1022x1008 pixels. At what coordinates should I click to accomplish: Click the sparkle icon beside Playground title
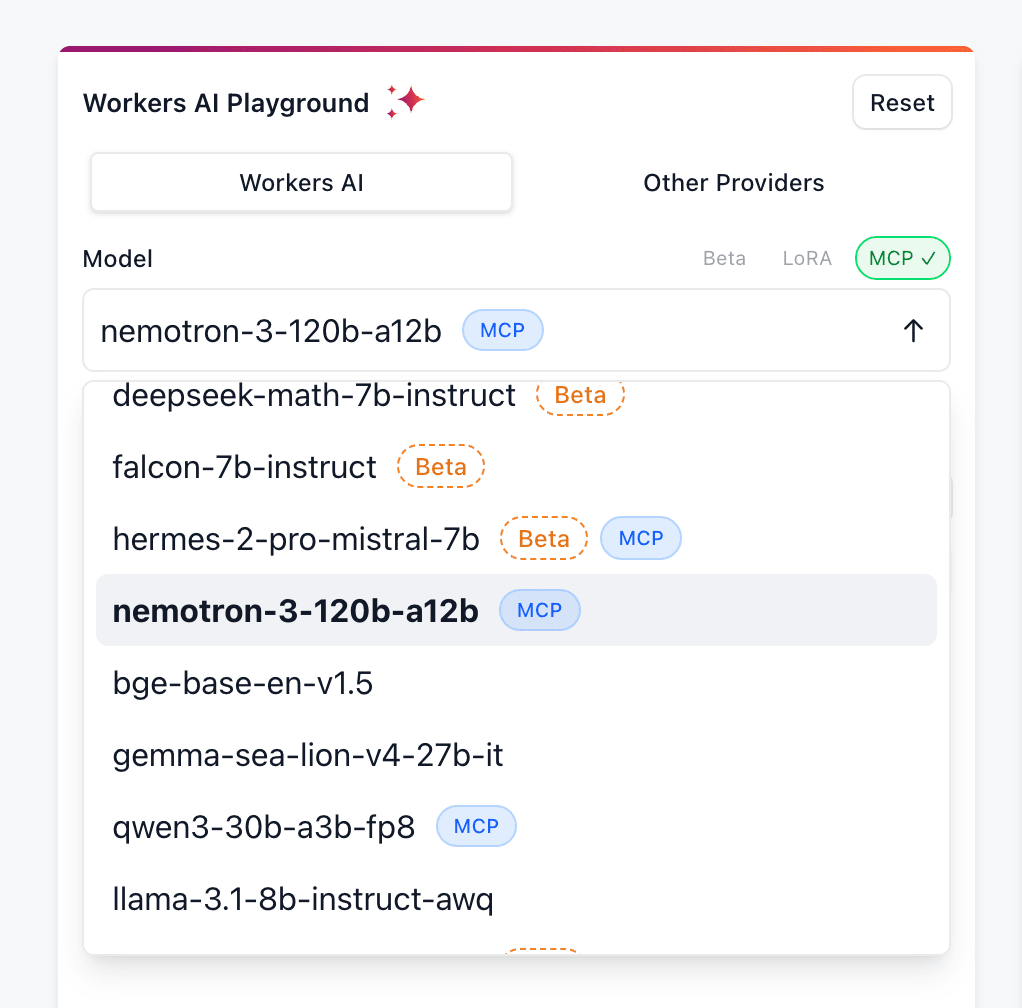click(x=406, y=102)
